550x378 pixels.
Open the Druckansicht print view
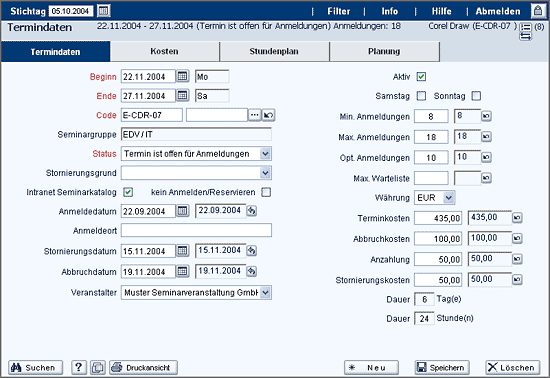pyautogui.click(x=143, y=367)
